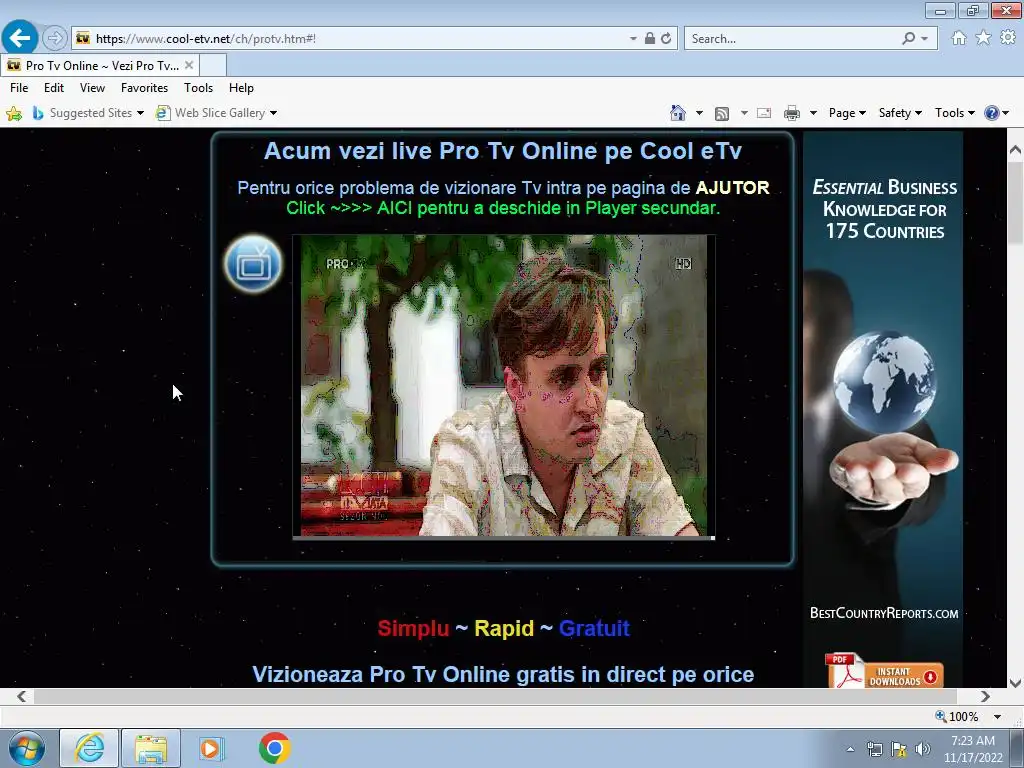Open File Explorer from taskbar

[151, 748]
